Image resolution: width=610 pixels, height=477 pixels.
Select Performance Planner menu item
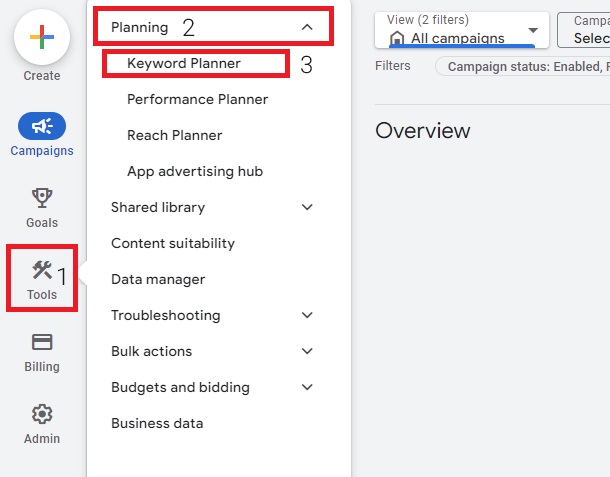pyautogui.click(x=198, y=99)
